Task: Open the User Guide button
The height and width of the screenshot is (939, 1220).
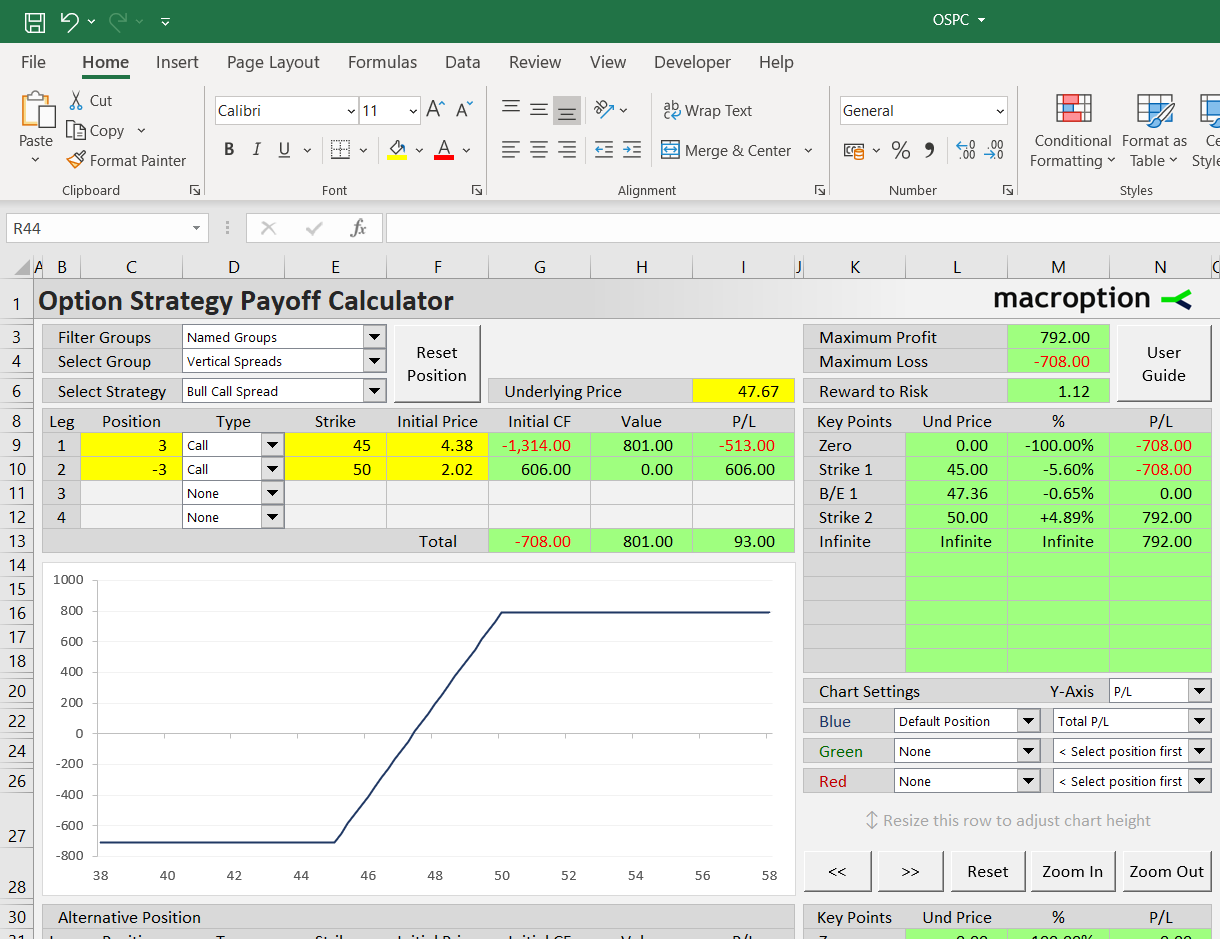Action: tap(1163, 364)
